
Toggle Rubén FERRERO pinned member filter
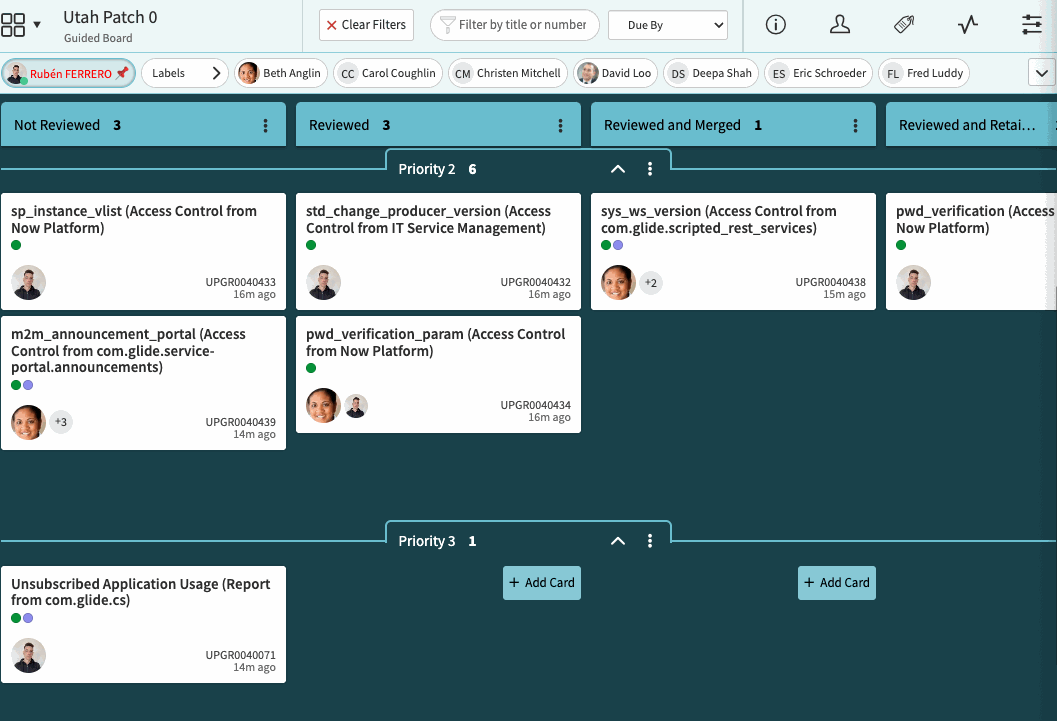point(68,73)
